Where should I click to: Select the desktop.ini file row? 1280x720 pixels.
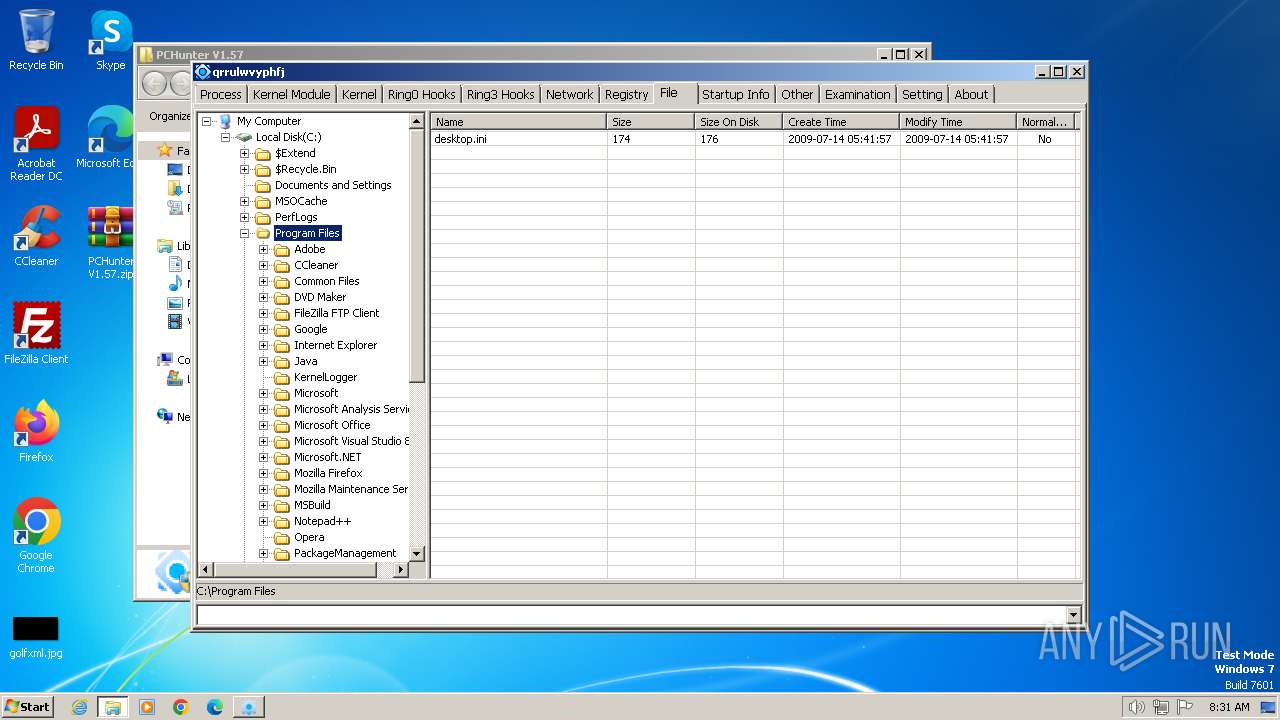pyautogui.click(x=754, y=139)
